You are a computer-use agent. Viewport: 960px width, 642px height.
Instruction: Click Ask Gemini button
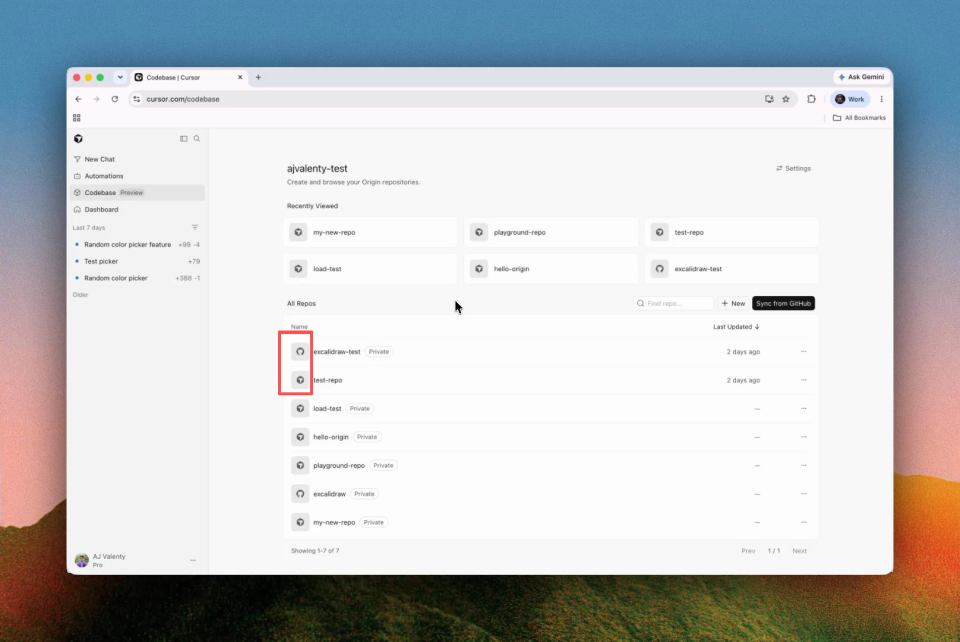click(861, 77)
